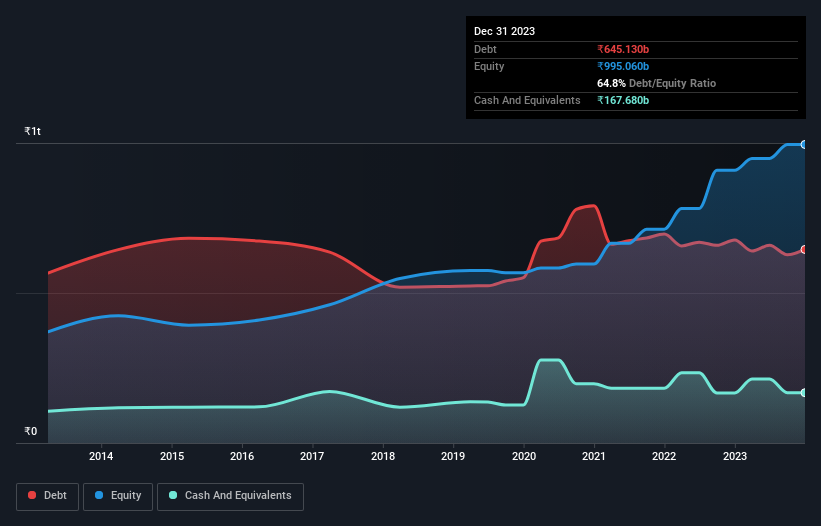Click the 64.8% Debt/Equity Ratio text
The height and width of the screenshot is (526, 821).
(x=656, y=83)
